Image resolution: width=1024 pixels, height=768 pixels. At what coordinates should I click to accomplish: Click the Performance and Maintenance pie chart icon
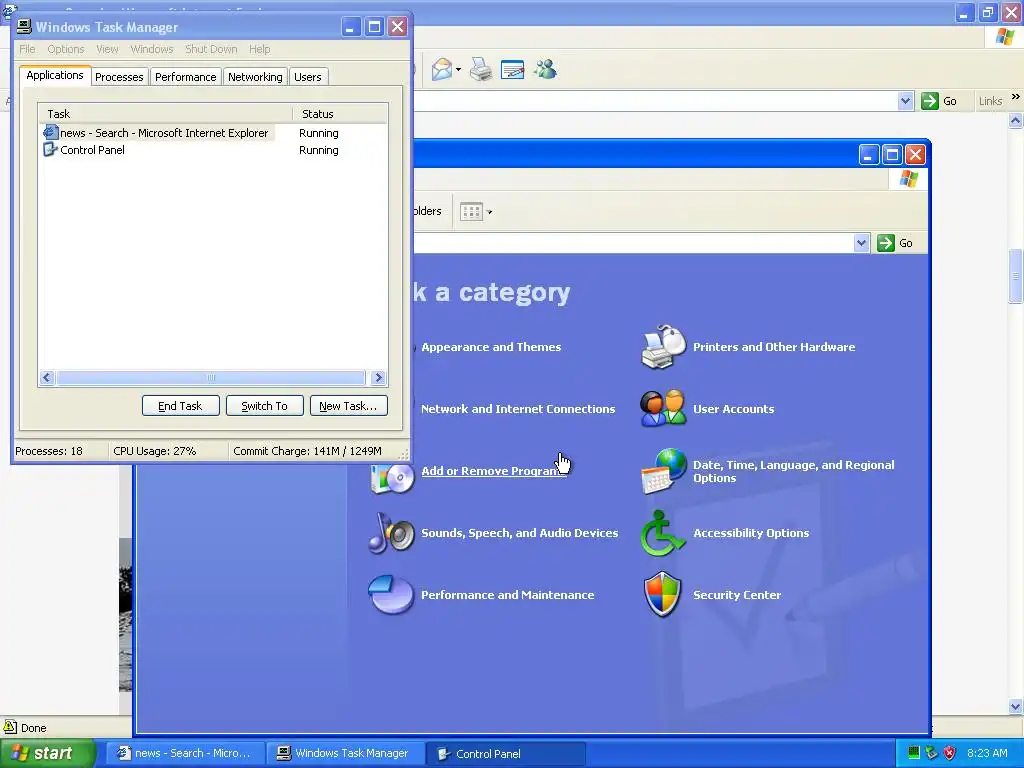[391, 594]
